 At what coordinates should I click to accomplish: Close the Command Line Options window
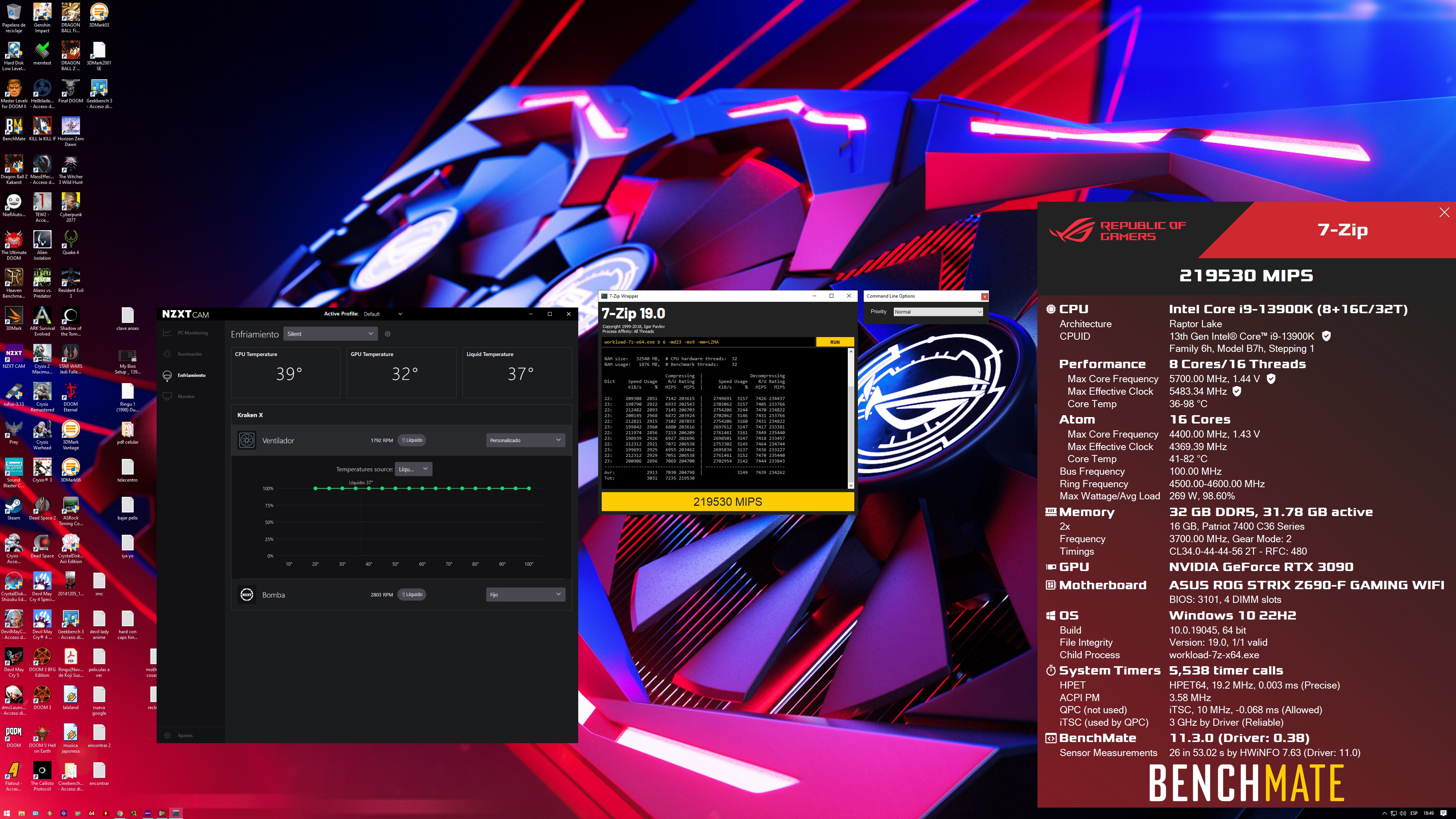pos(985,296)
